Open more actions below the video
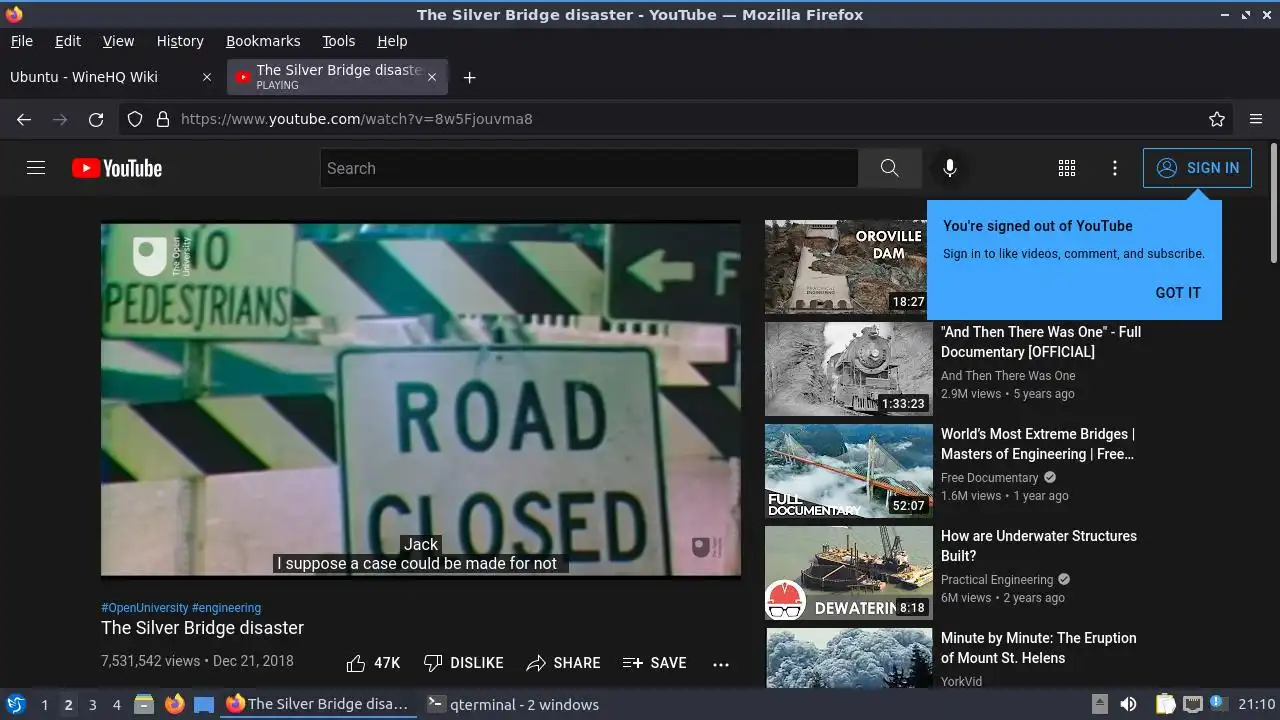 721,663
